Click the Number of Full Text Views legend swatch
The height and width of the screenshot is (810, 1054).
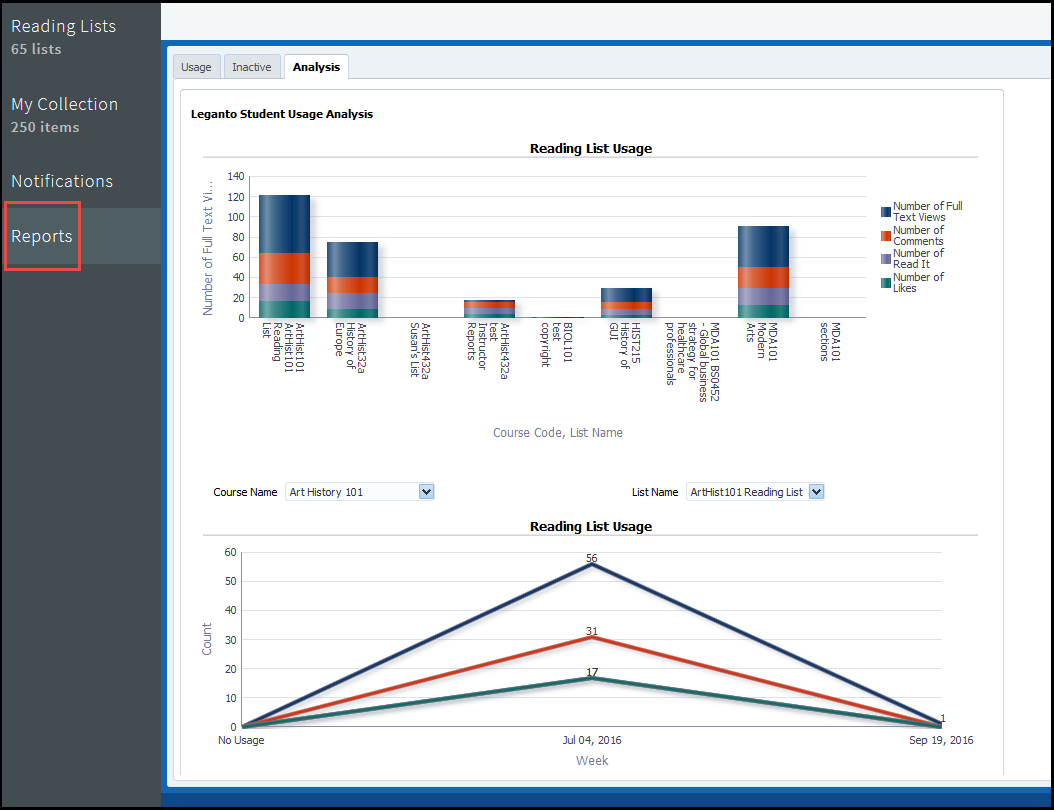click(886, 212)
